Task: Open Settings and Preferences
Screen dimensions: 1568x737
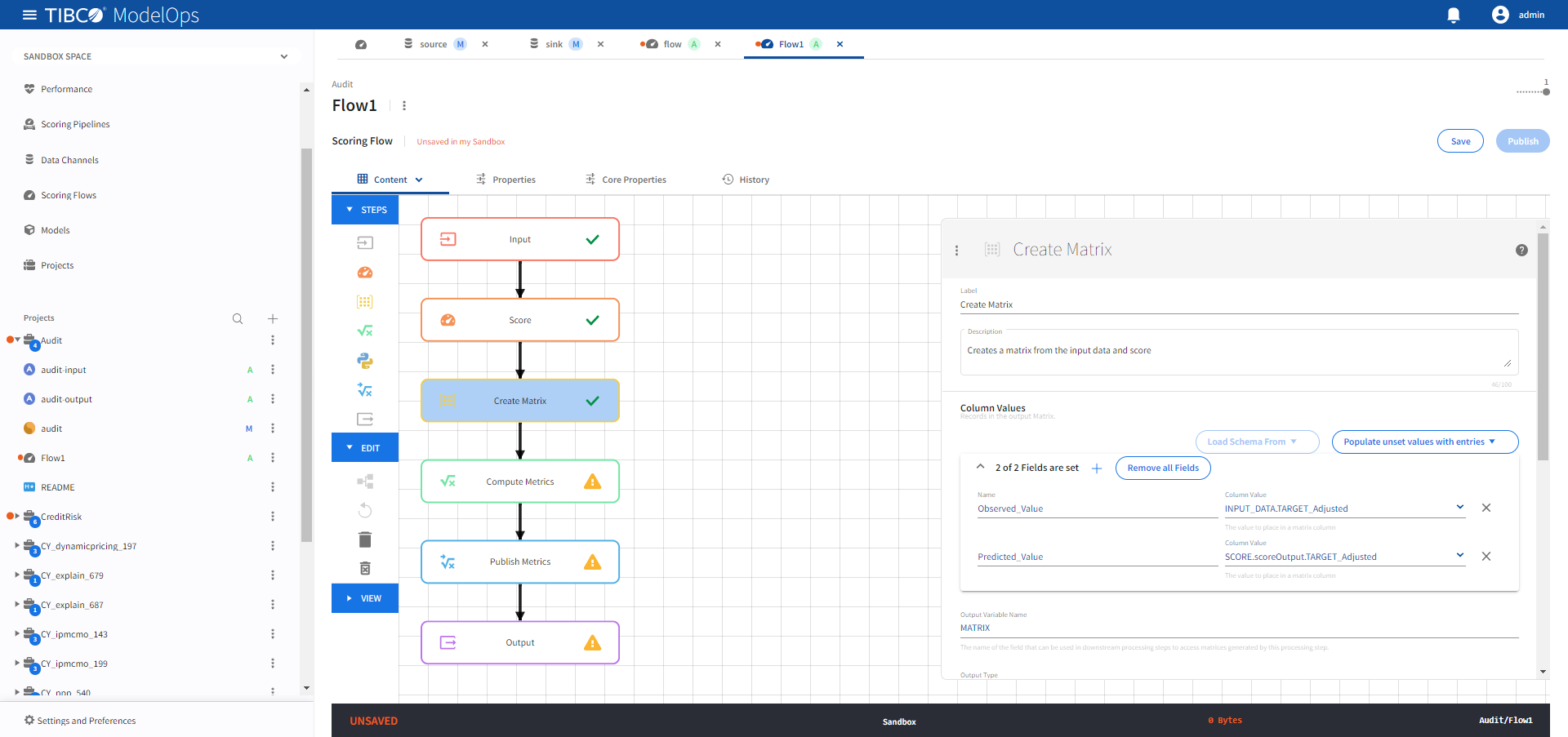Action: (80, 721)
